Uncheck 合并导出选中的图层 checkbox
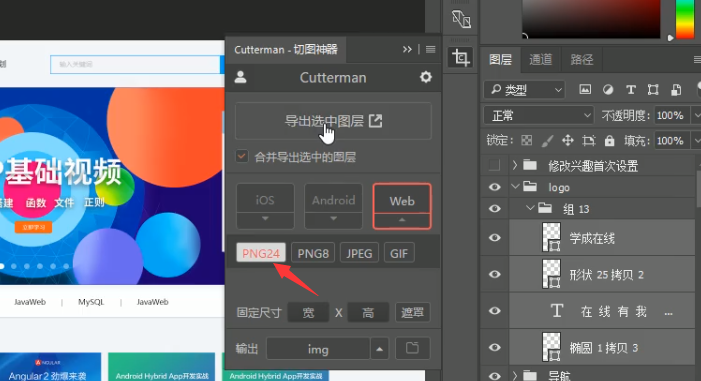Image resolution: width=701 pixels, height=381 pixels. (242, 157)
